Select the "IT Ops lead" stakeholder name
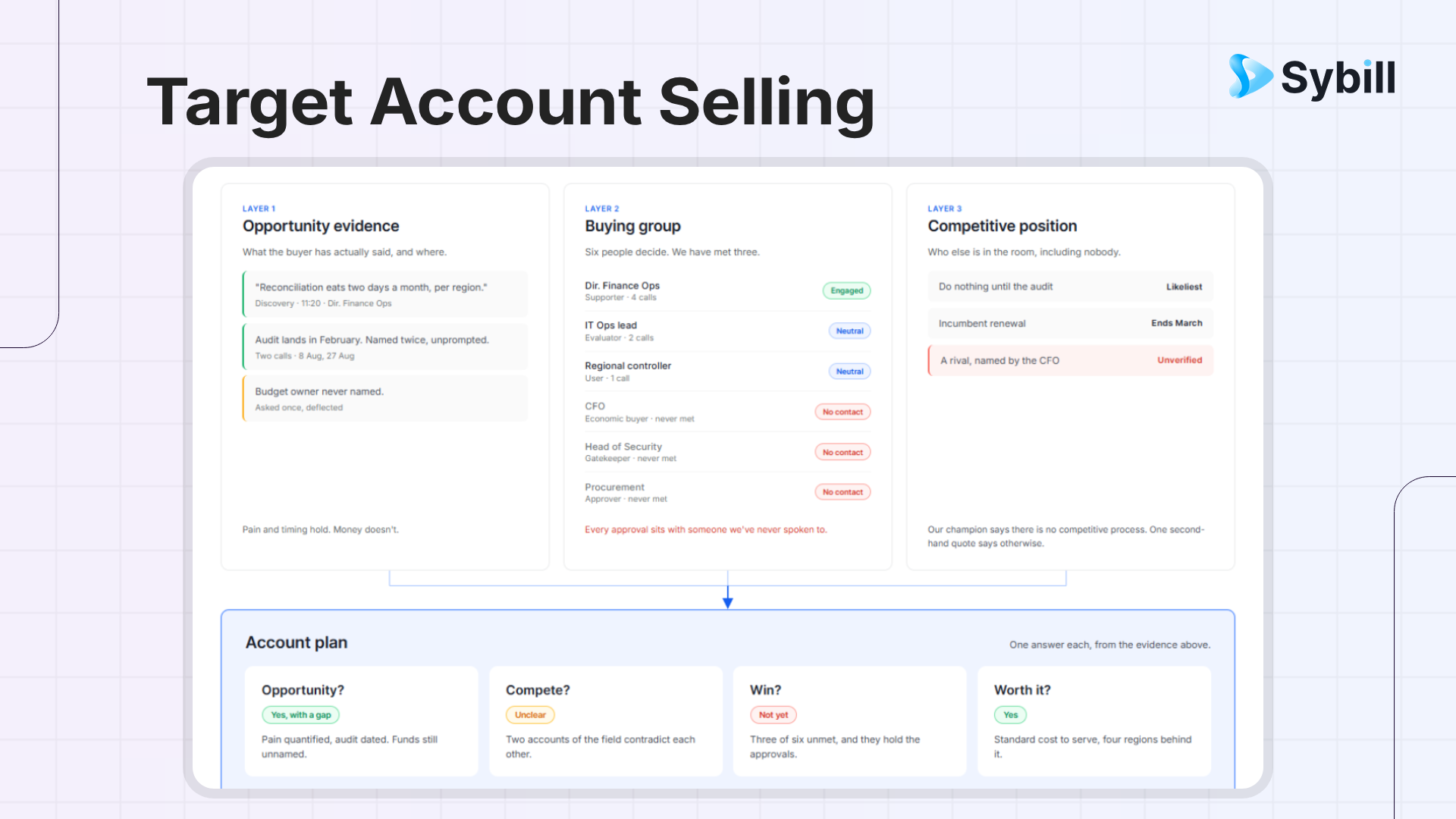 610,325
